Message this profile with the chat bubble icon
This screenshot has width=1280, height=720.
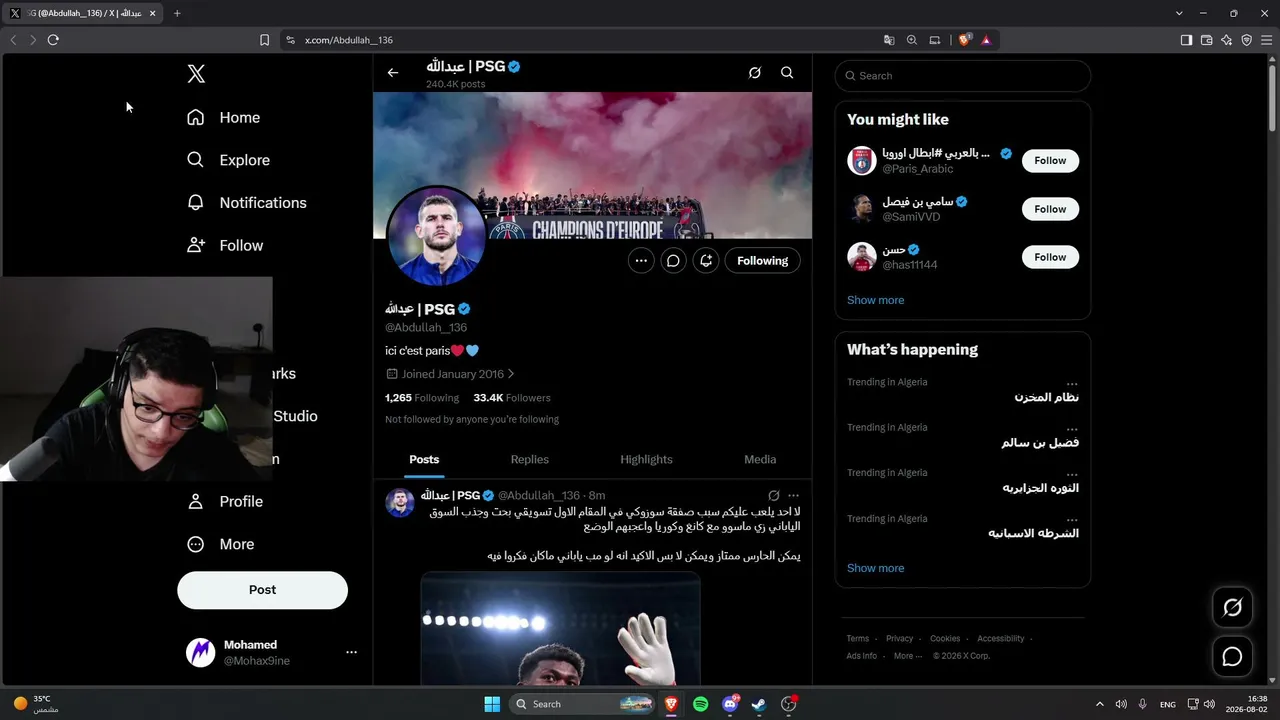click(x=674, y=261)
